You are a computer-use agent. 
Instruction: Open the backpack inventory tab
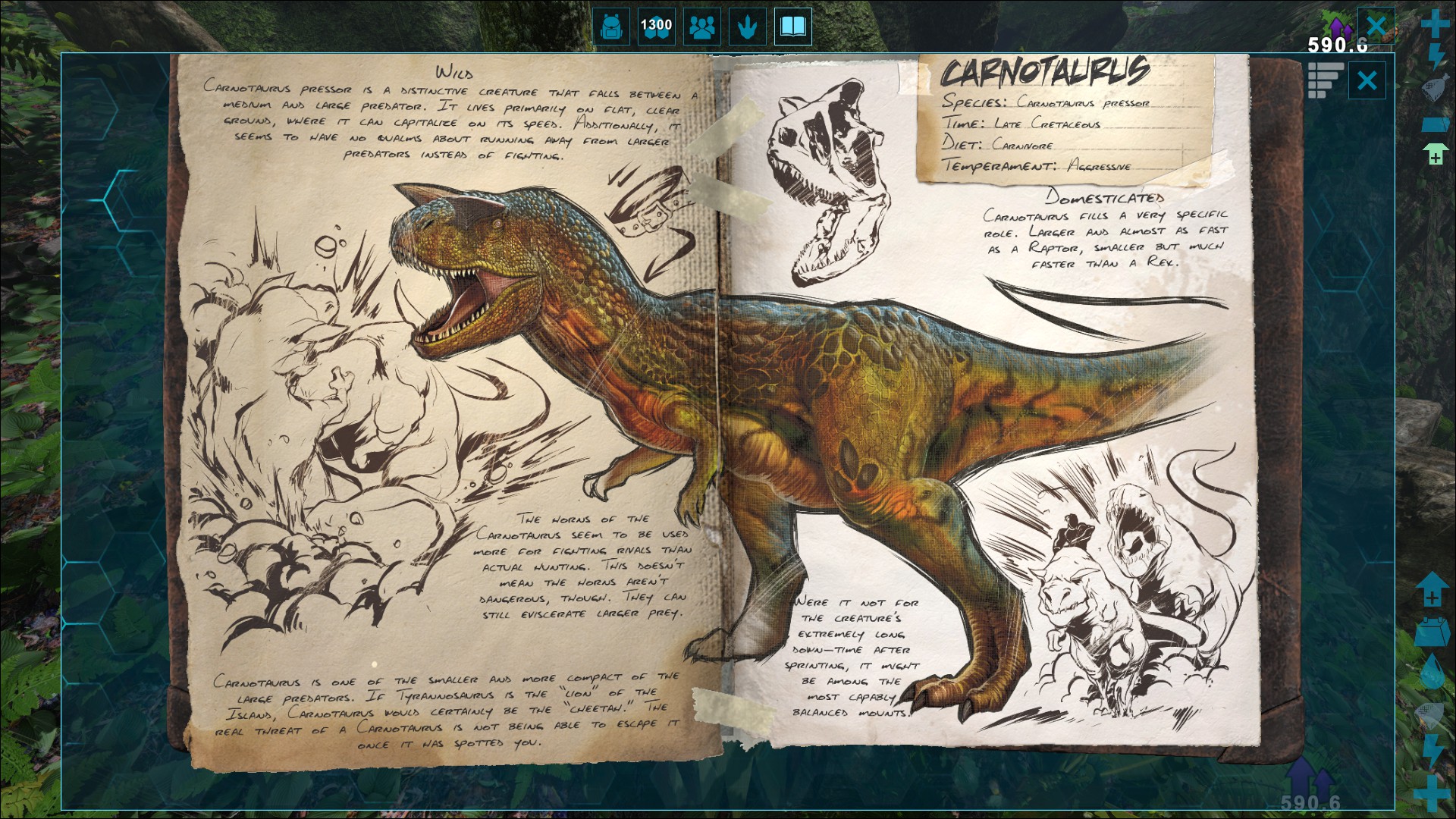pyautogui.click(x=611, y=27)
